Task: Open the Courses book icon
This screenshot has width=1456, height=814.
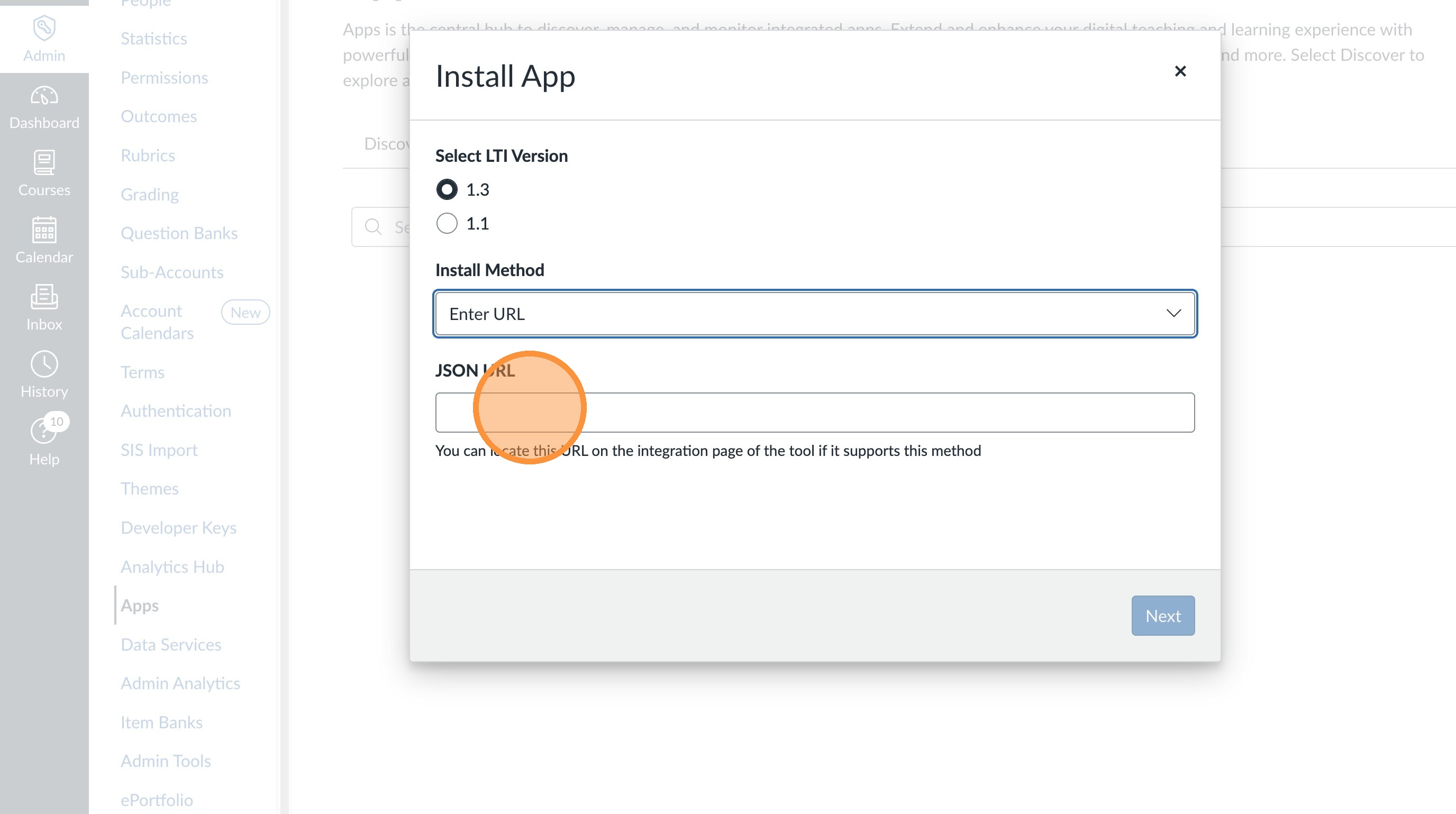Action: tap(44, 163)
